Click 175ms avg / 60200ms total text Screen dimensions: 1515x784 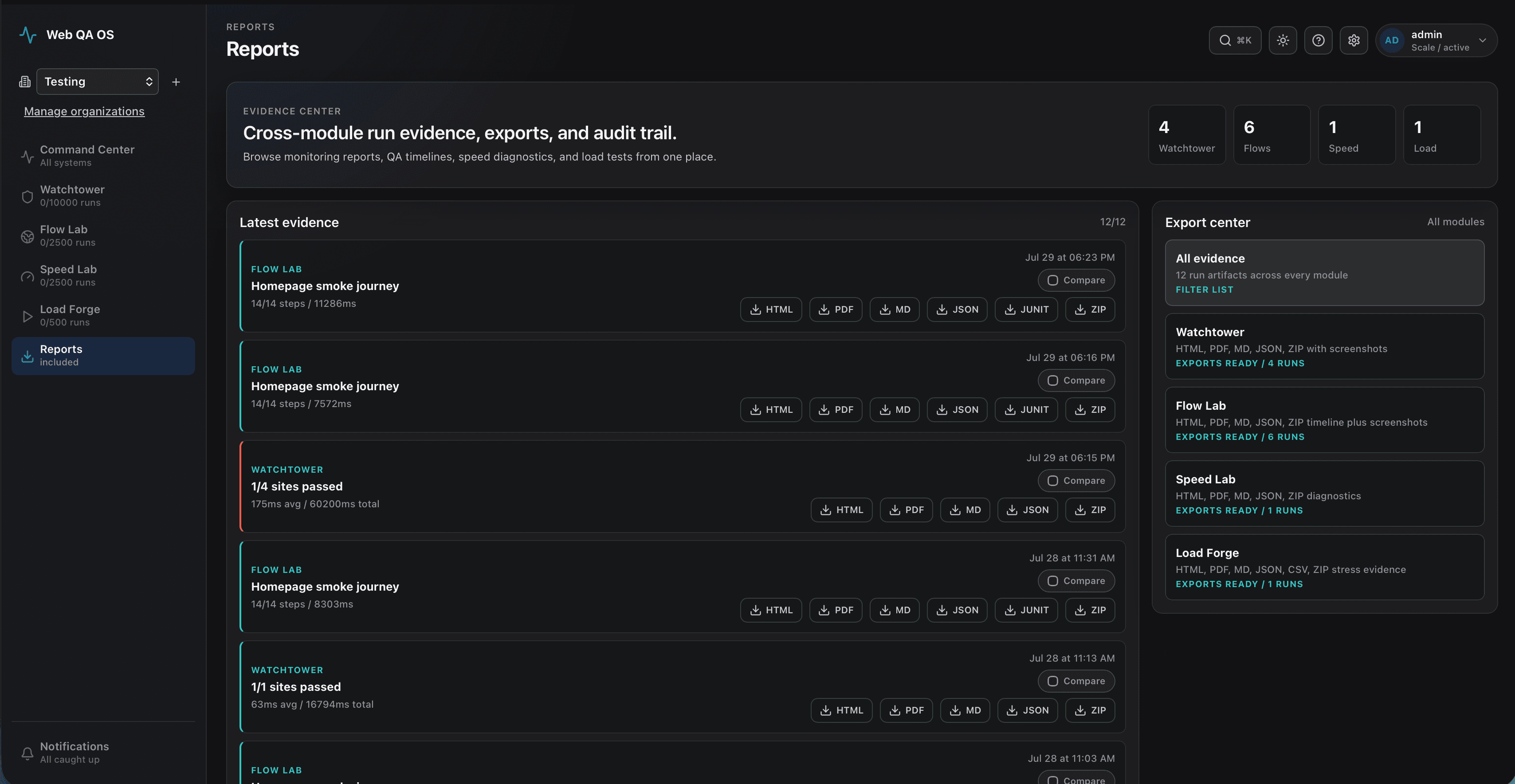[315, 504]
